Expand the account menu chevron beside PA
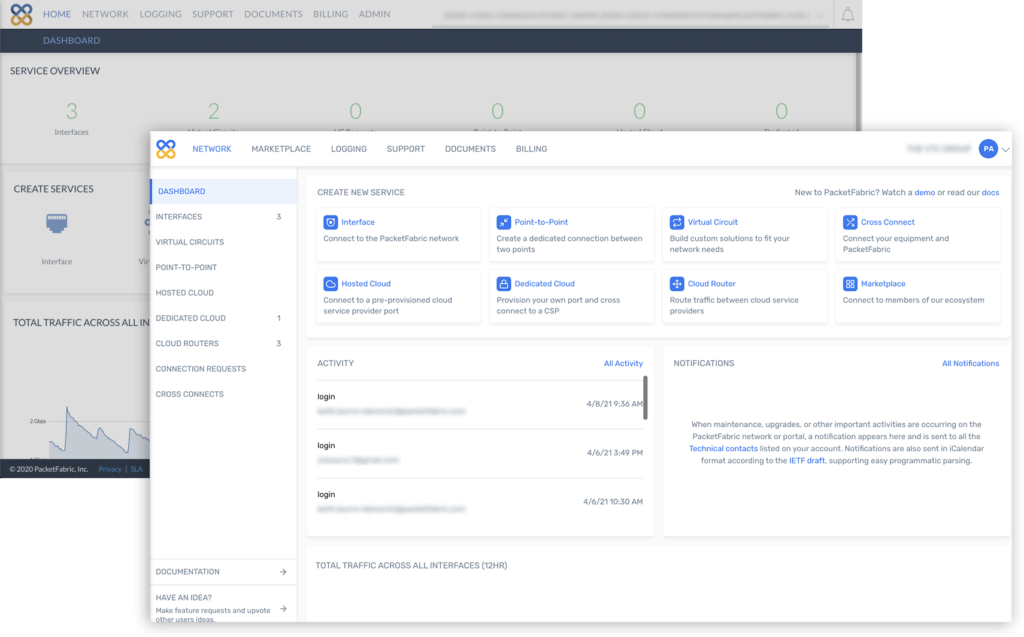 1006,150
